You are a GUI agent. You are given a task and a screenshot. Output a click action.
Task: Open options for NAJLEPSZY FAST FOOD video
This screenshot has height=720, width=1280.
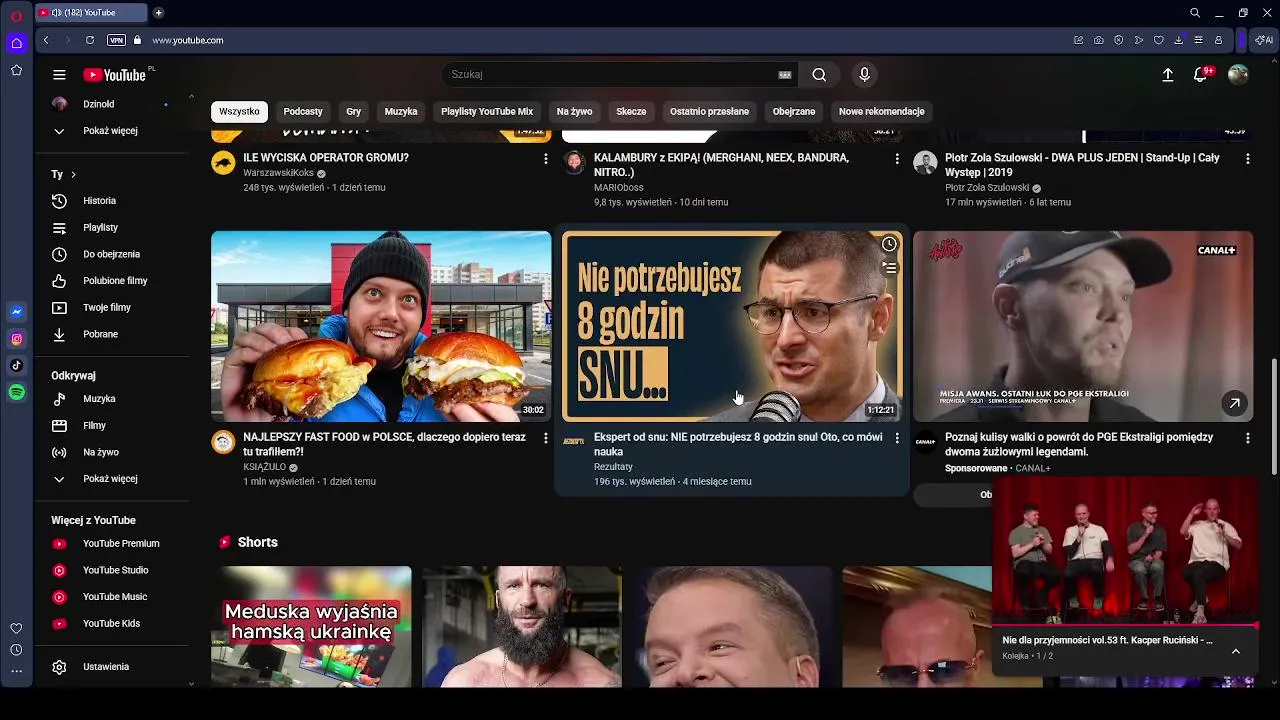[545, 438]
